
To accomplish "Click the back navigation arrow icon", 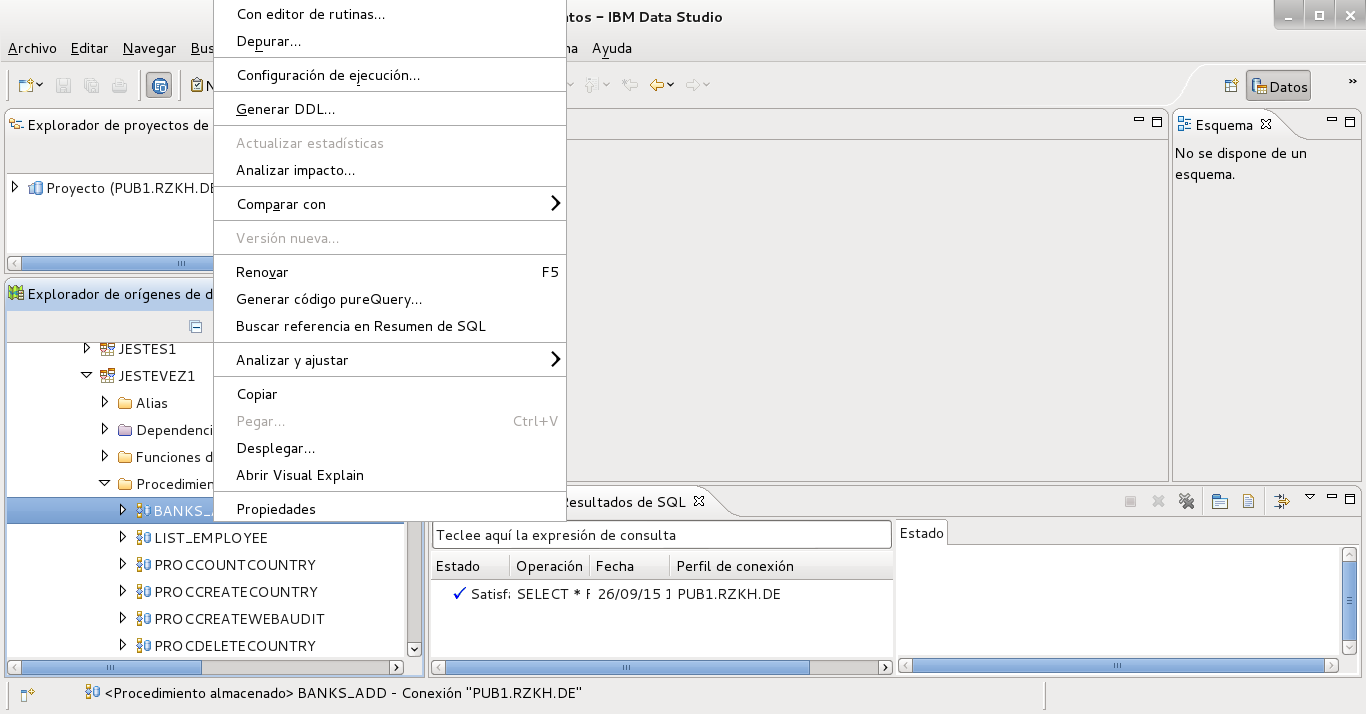I will point(657,86).
